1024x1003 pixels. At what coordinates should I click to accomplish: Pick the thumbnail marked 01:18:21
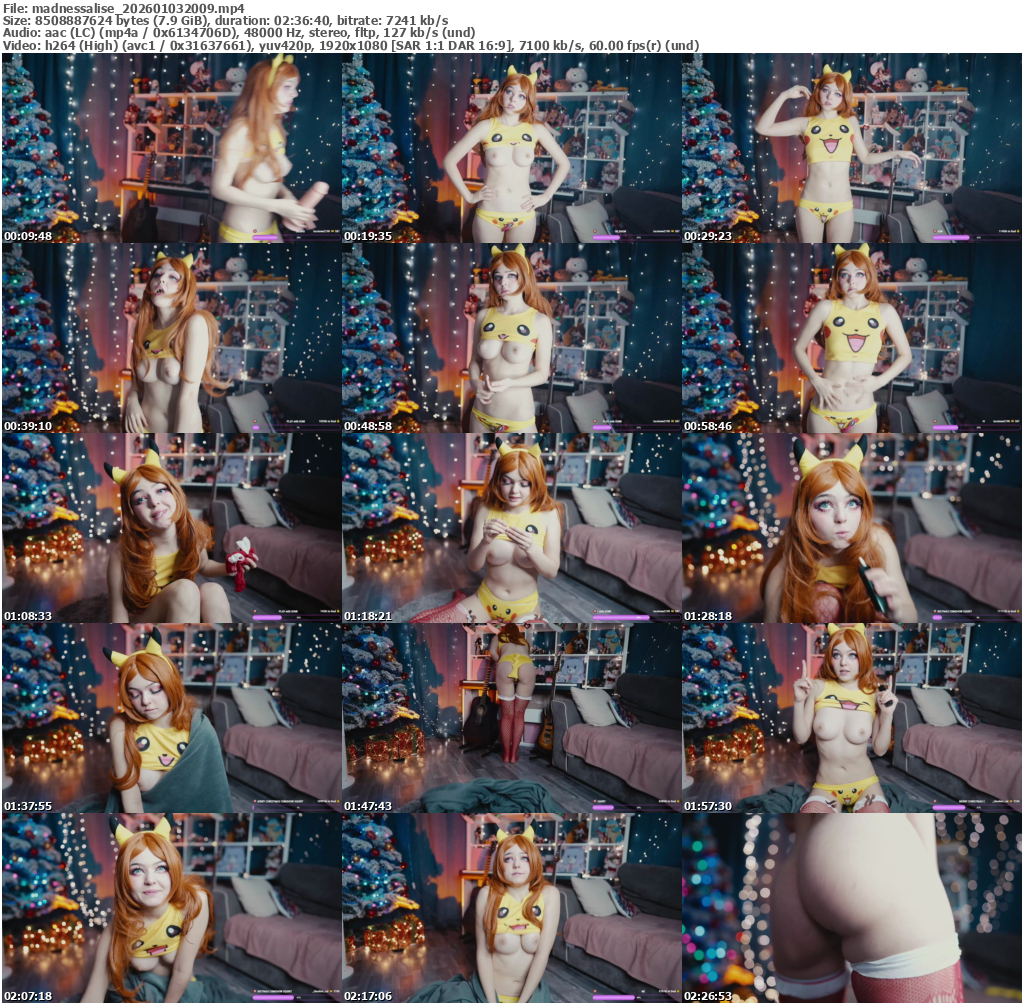pos(511,528)
